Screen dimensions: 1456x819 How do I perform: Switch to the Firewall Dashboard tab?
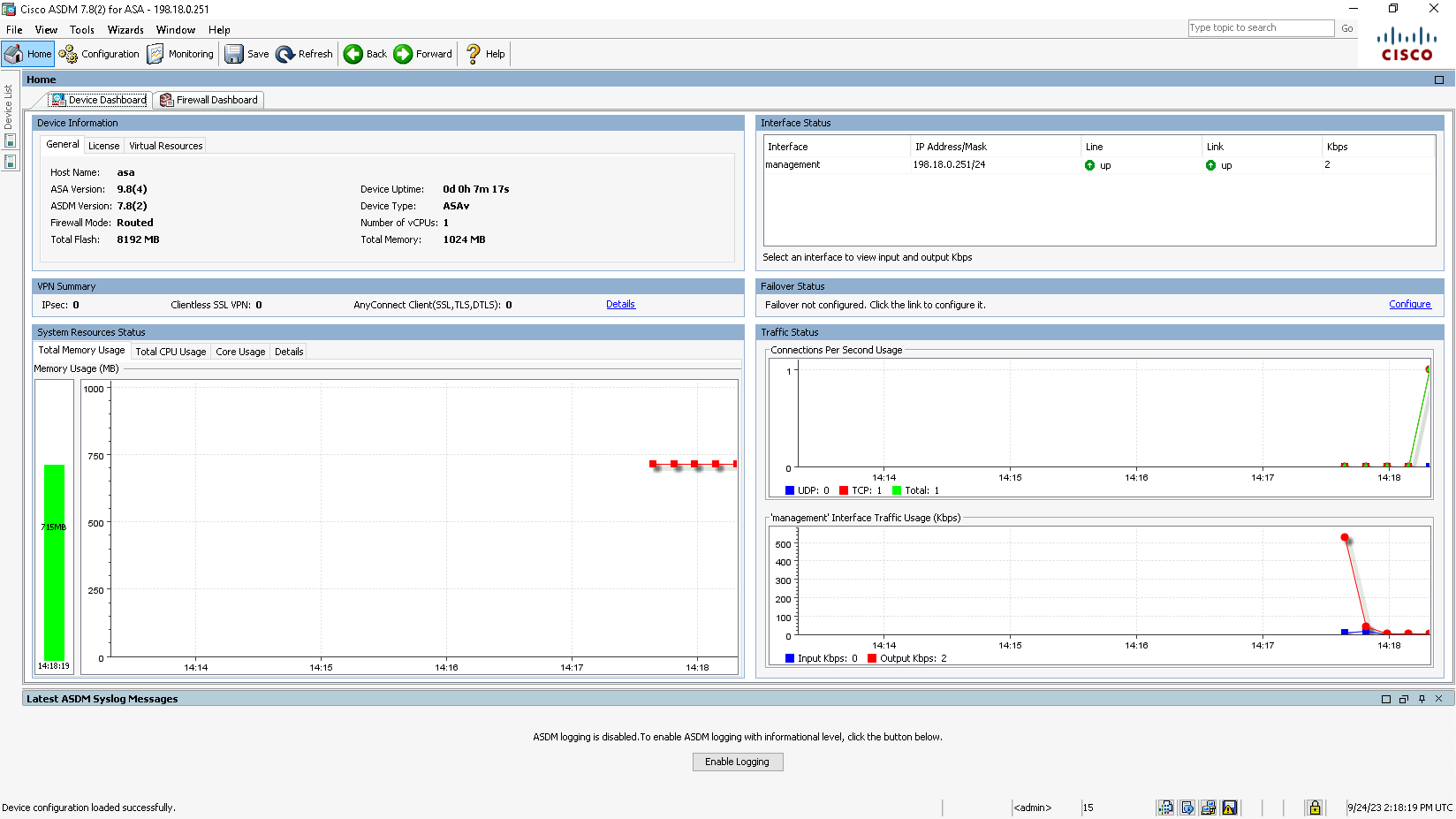click(x=209, y=100)
